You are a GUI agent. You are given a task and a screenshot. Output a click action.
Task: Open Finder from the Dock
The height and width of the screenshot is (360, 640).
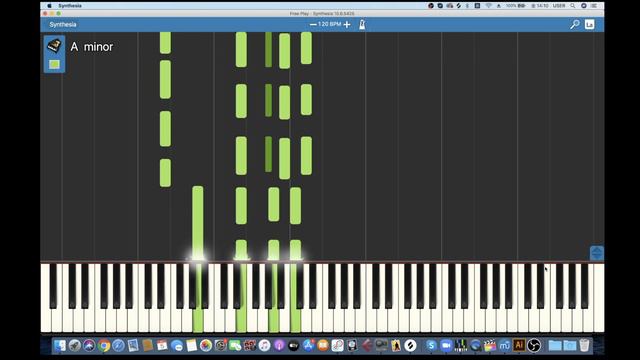[60, 346]
